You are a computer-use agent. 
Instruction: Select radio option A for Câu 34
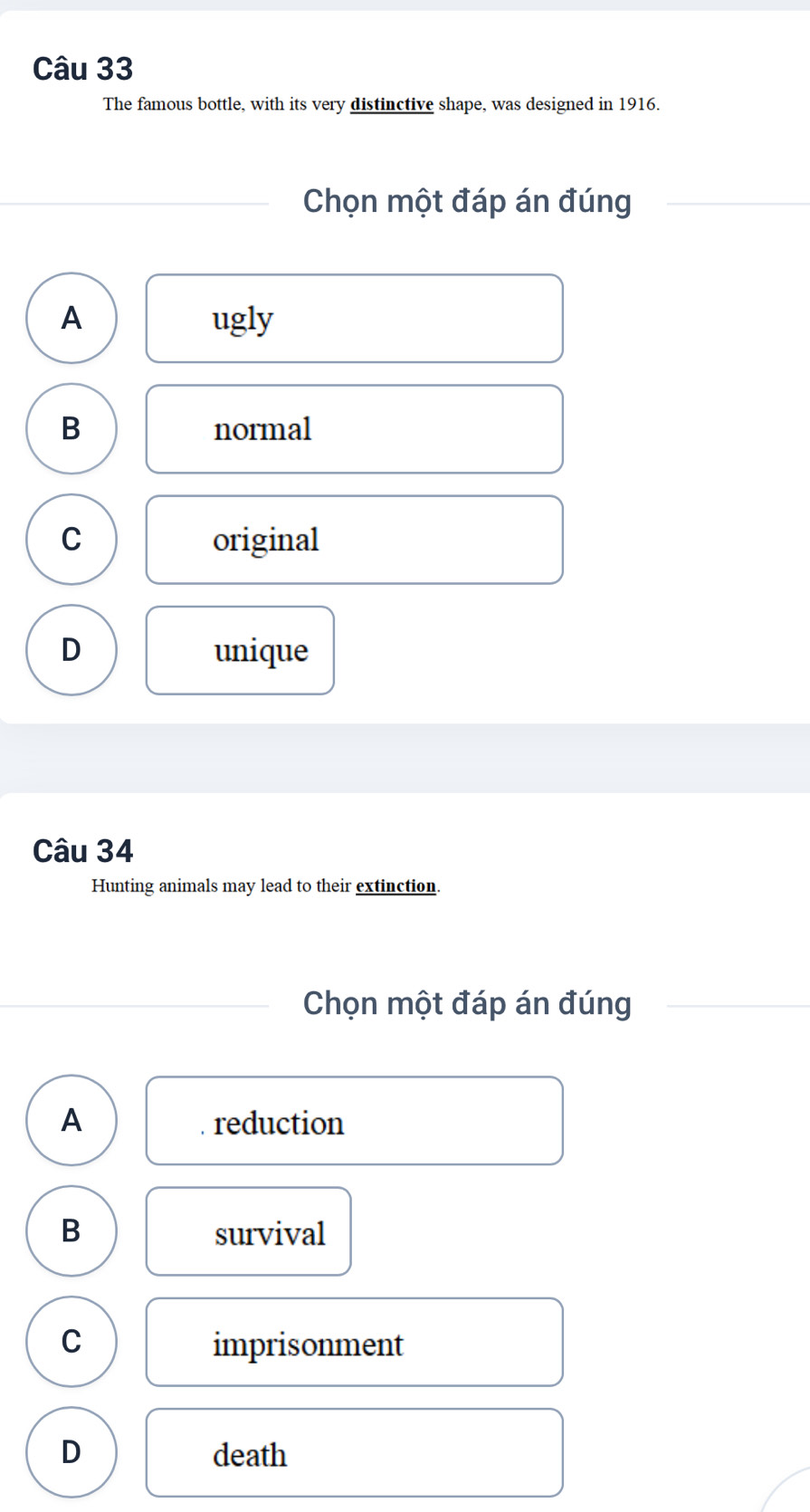(71, 1120)
